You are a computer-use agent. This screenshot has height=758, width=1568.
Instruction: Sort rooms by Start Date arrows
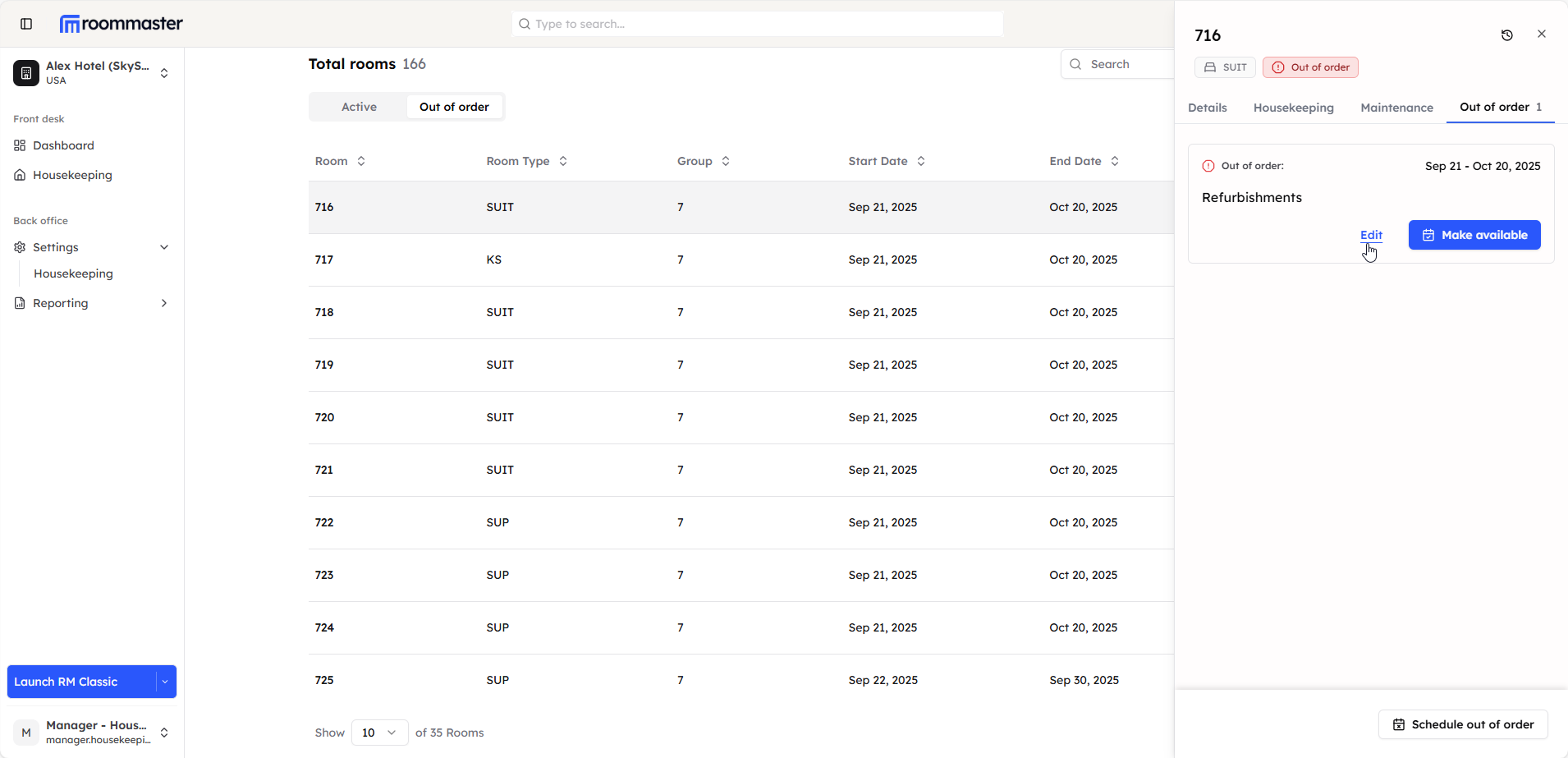click(921, 161)
